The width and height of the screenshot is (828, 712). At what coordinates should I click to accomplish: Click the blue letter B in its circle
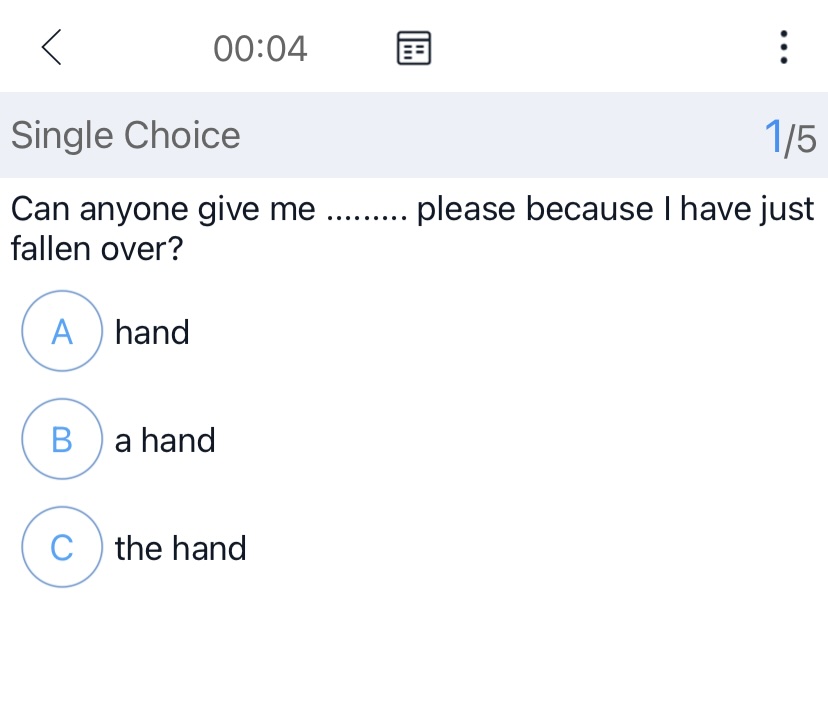coord(62,440)
